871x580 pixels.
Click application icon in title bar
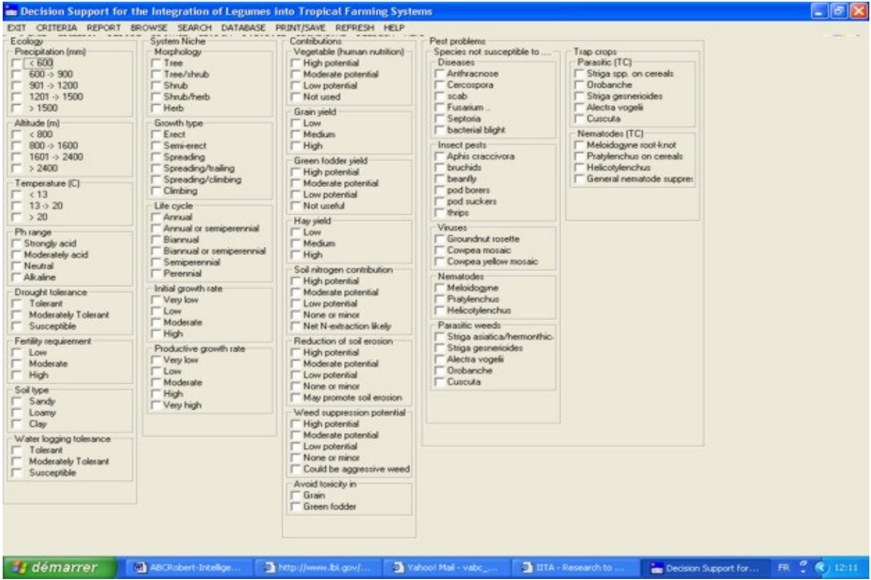(12, 11)
